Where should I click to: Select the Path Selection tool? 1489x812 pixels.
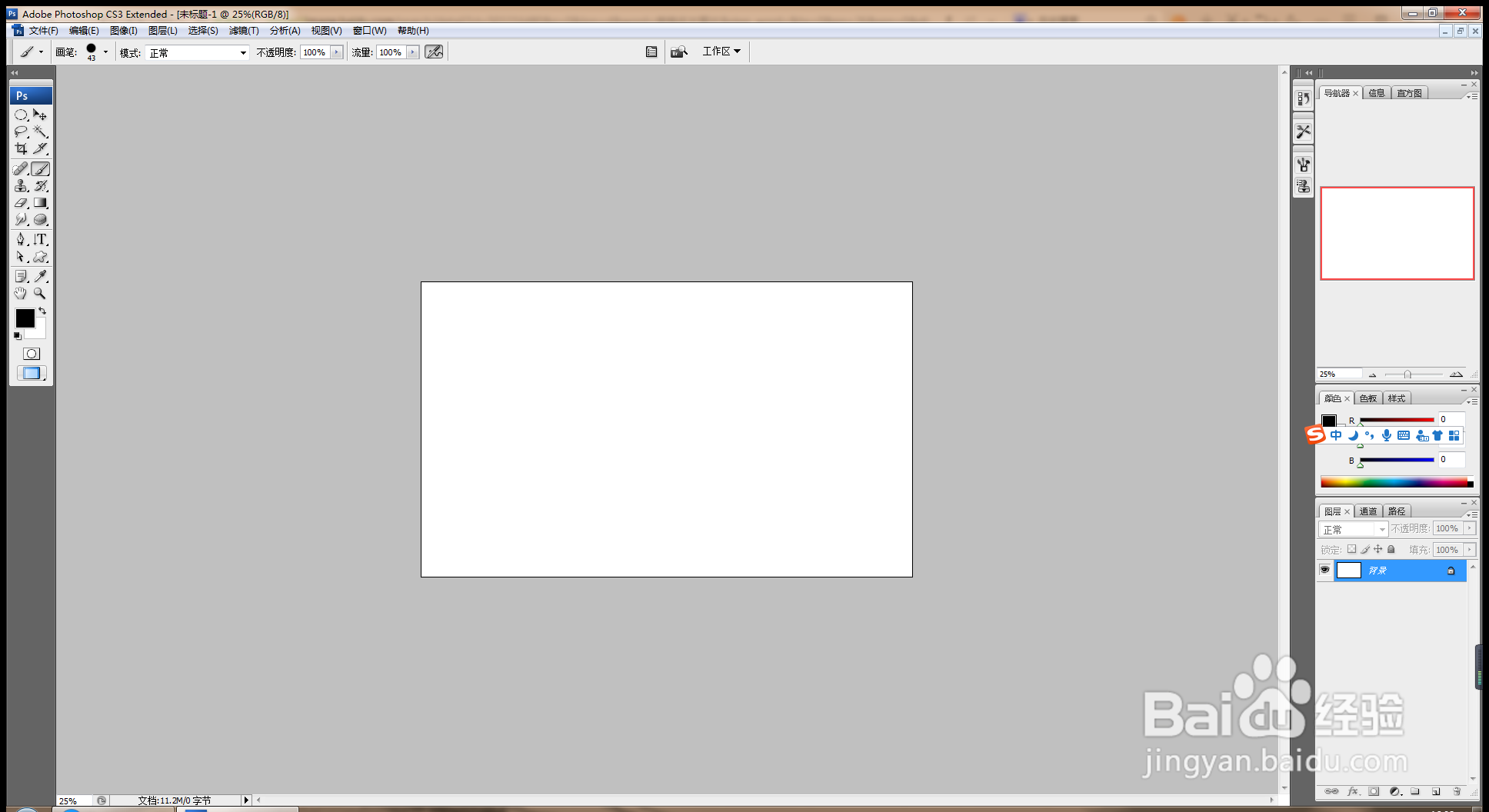pyautogui.click(x=21, y=257)
